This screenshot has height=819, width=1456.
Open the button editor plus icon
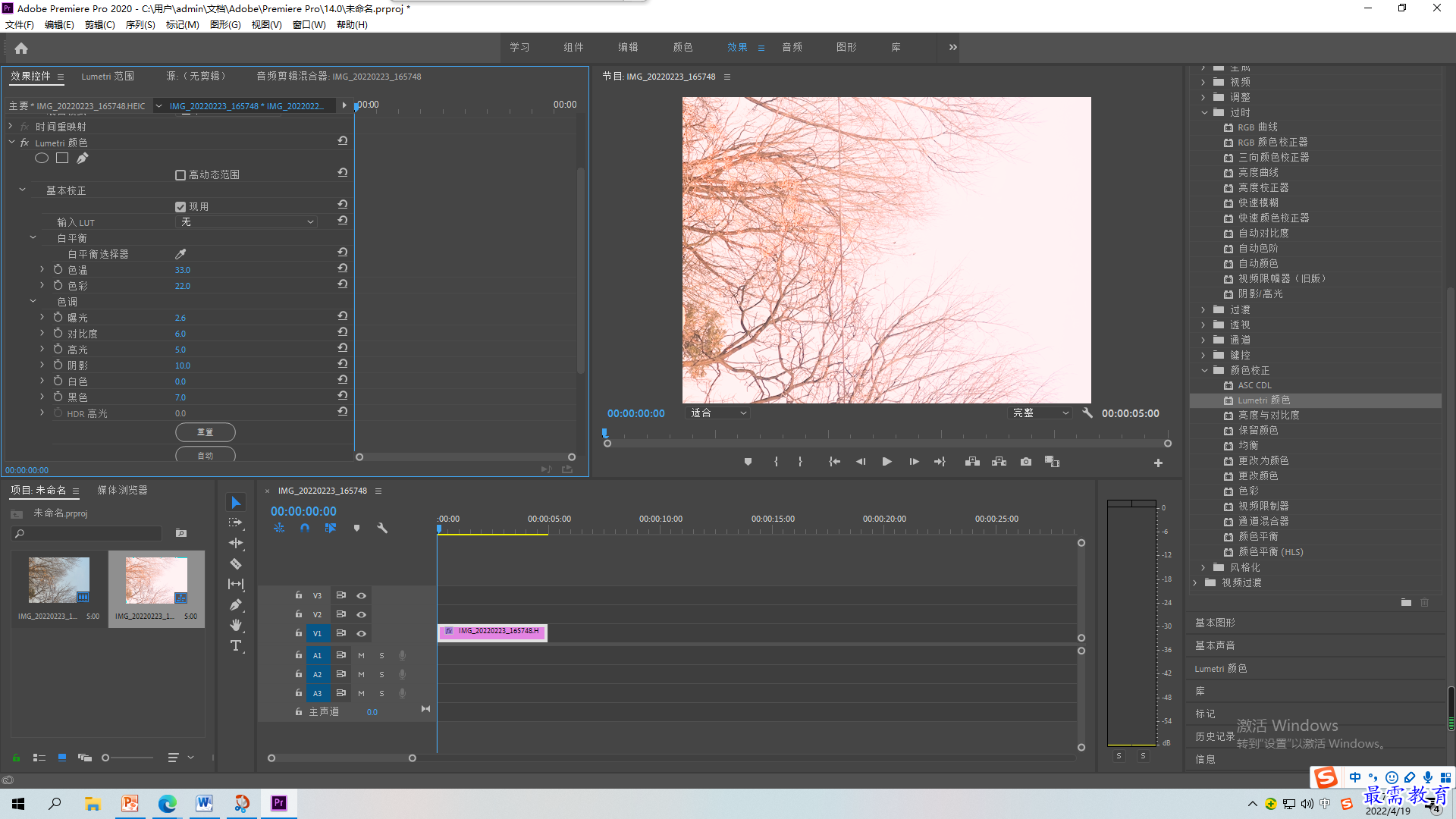coord(1158,463)
